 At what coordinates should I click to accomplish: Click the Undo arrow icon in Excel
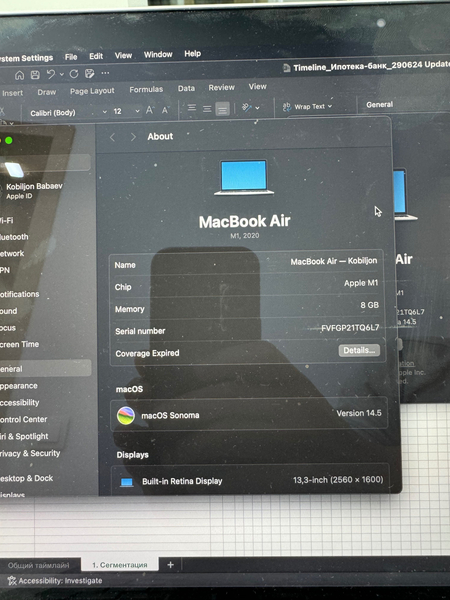click(x=51, y=74)
